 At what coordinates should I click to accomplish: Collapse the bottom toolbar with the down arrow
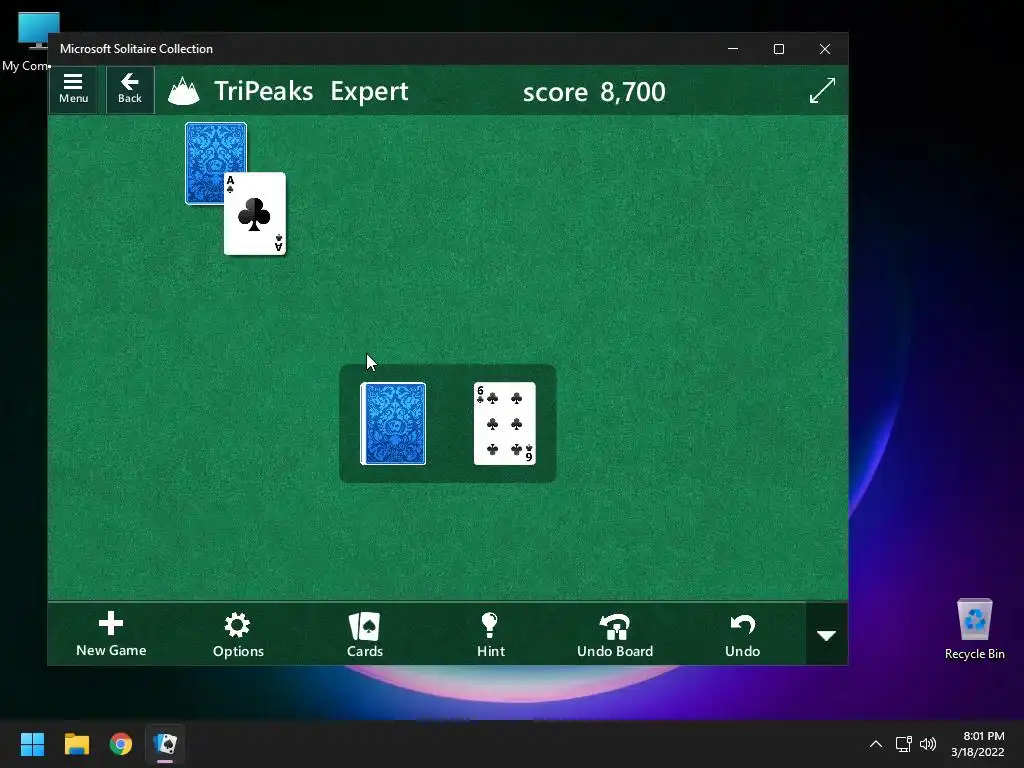[827, 634]
